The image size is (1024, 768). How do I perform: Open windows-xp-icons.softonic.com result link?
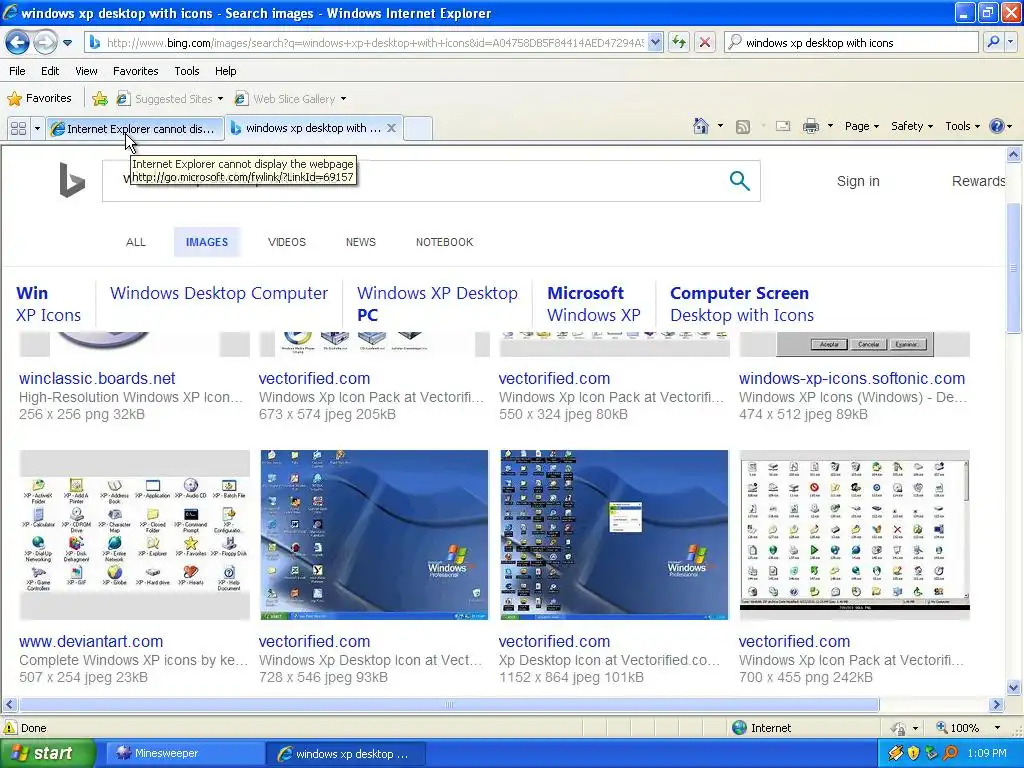(852, 378)
